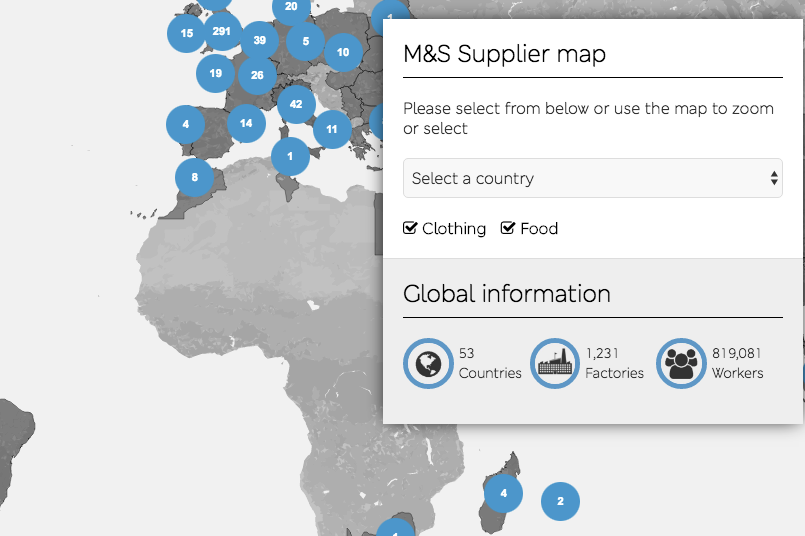Click the 11 cluster marker
This screenshot has height=536, width=805.
tap(332, 129)
